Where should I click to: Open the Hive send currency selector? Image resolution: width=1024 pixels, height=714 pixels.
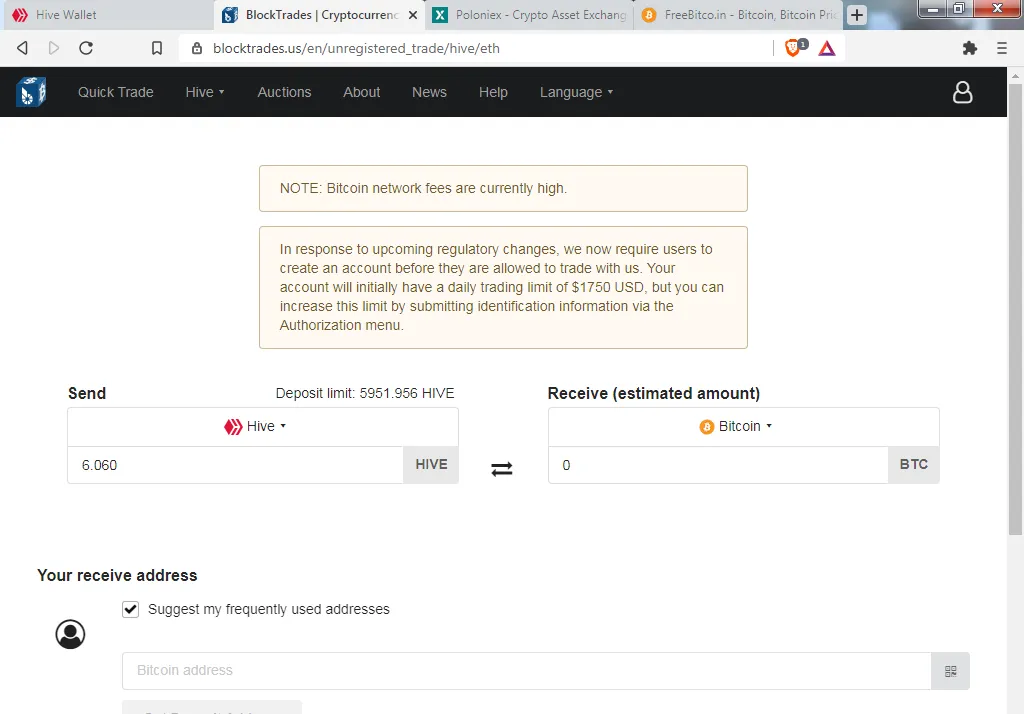click(x=263, y=427)
